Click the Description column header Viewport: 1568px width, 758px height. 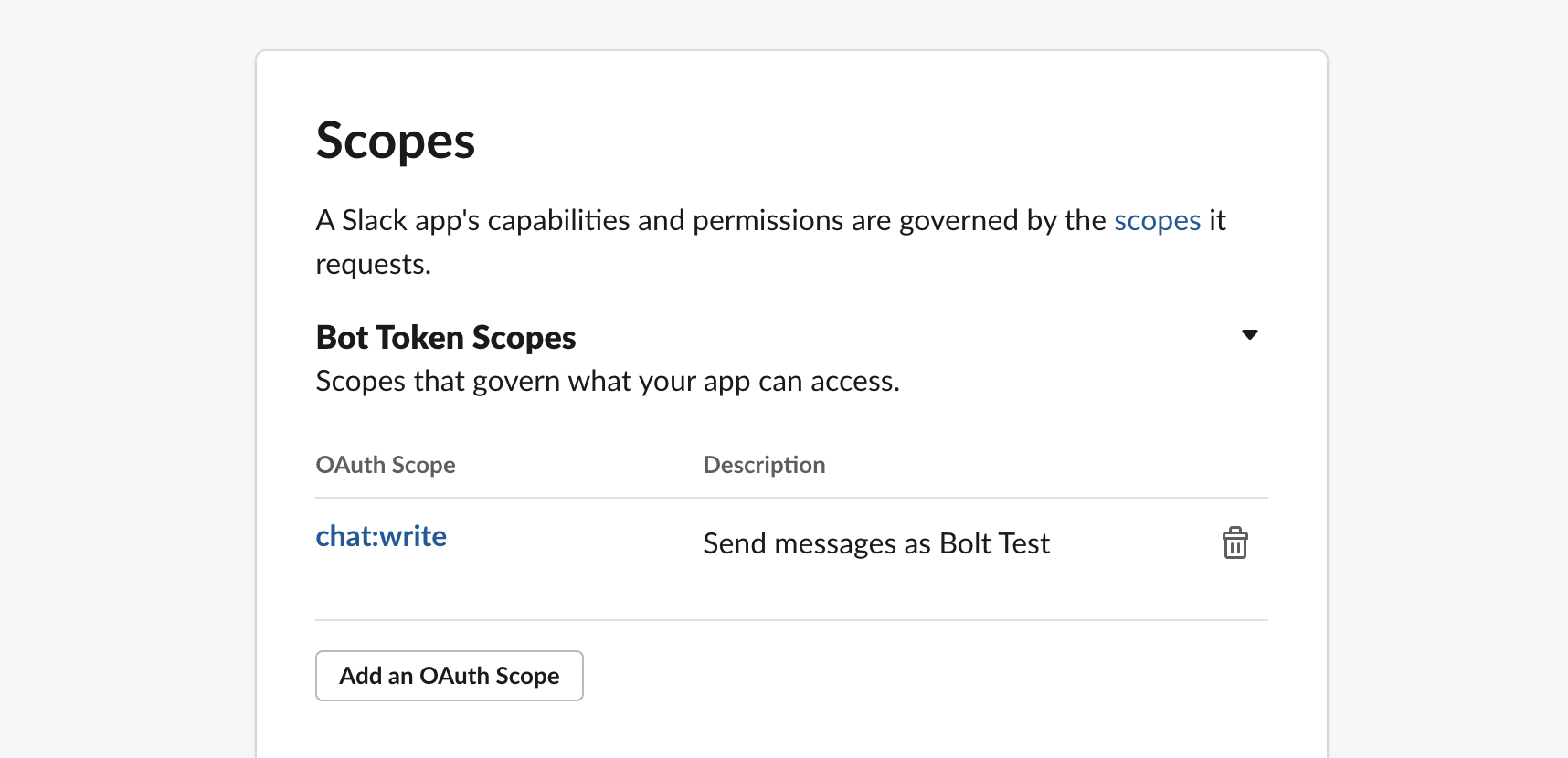coord(764,465)
